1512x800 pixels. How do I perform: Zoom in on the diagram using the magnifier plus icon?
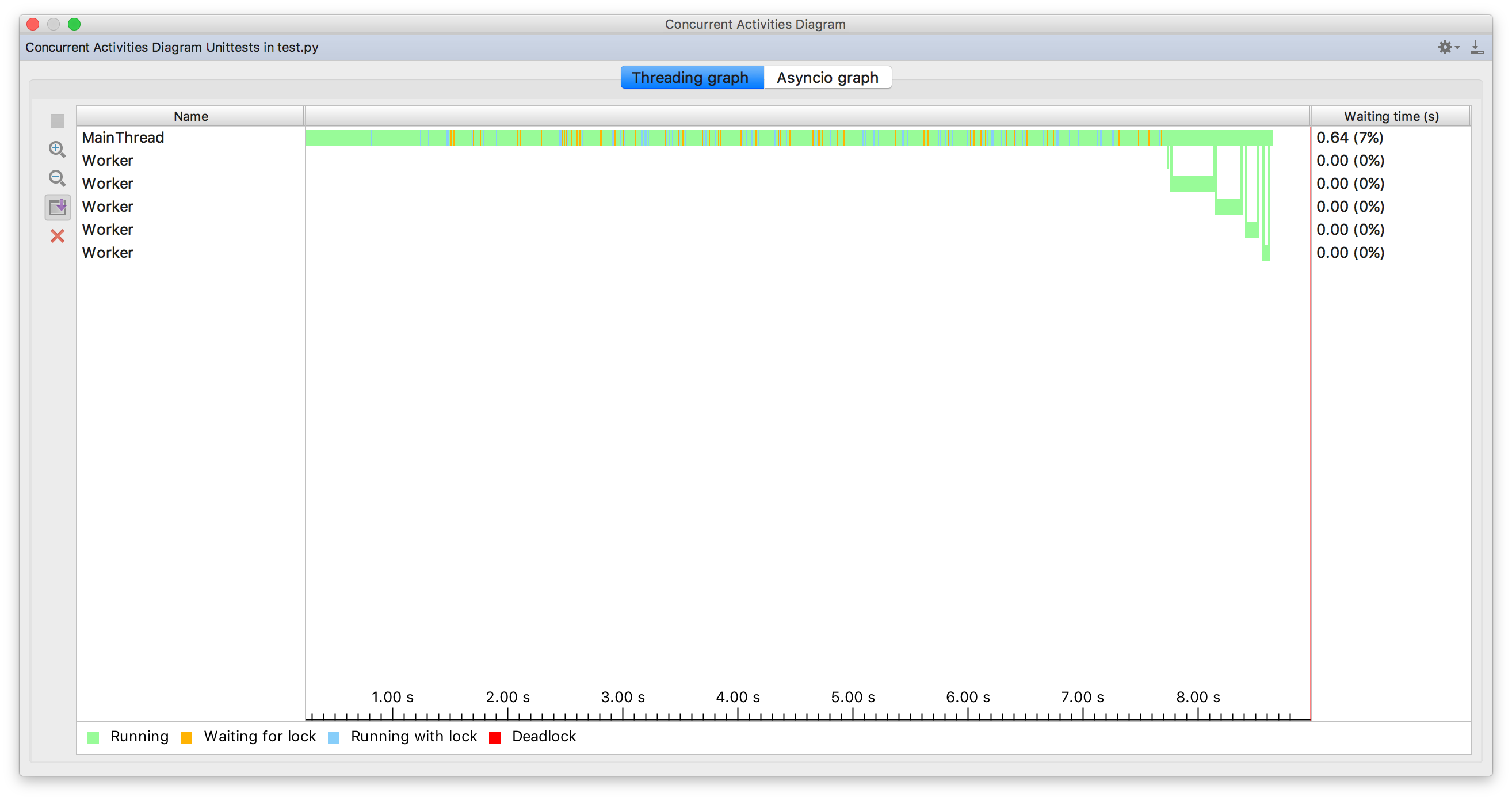[x=57, y=149]
